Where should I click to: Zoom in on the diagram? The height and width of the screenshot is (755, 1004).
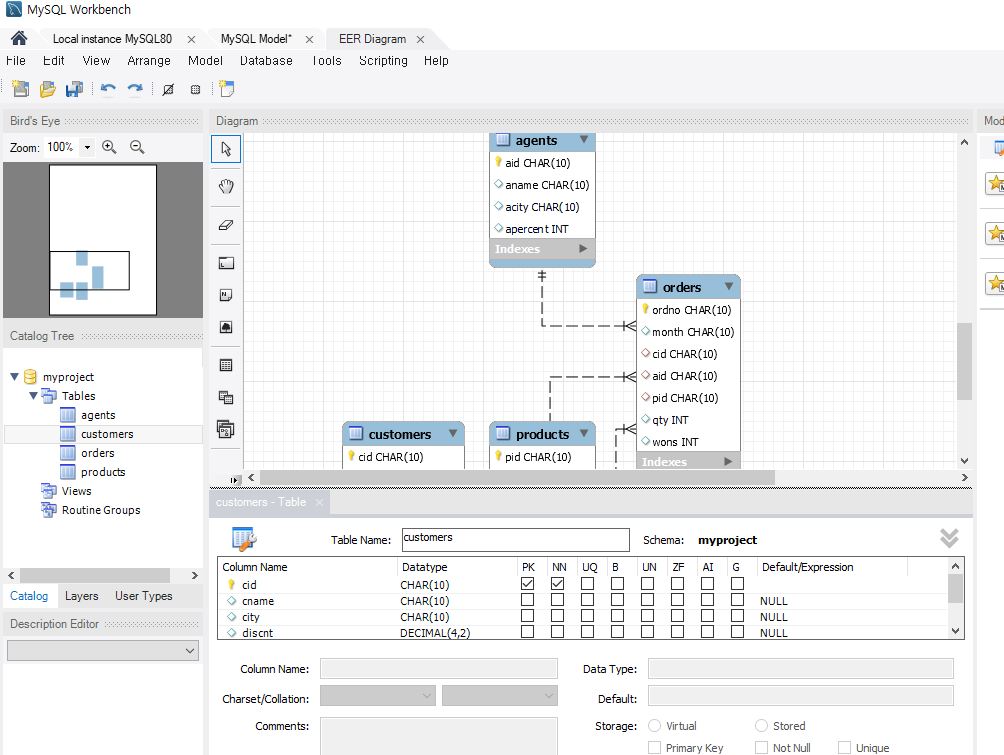[109, 147]
